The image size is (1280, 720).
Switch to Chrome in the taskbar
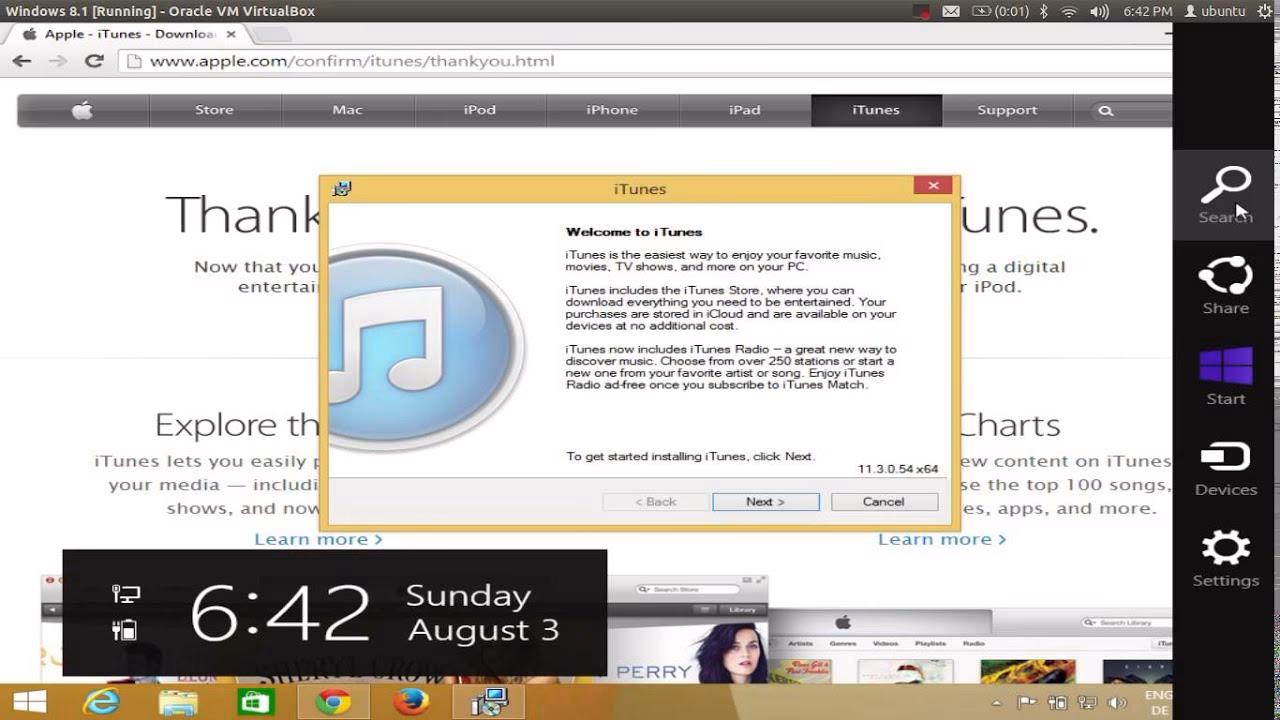point(333,702)
